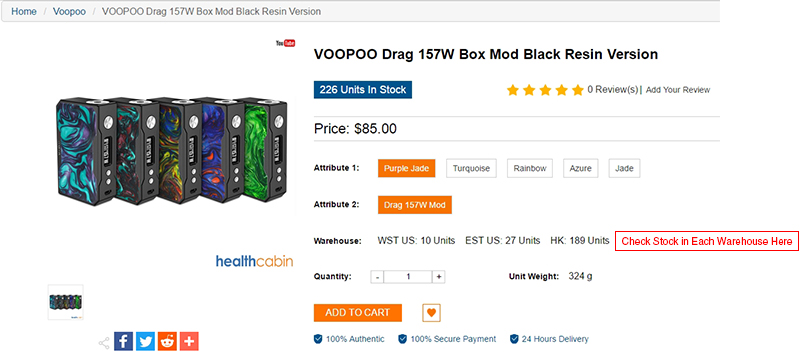The height and width of the screenshot is (364, 800).
Task: Go to Home breadcrumb
Action: (x=24, y=11)
